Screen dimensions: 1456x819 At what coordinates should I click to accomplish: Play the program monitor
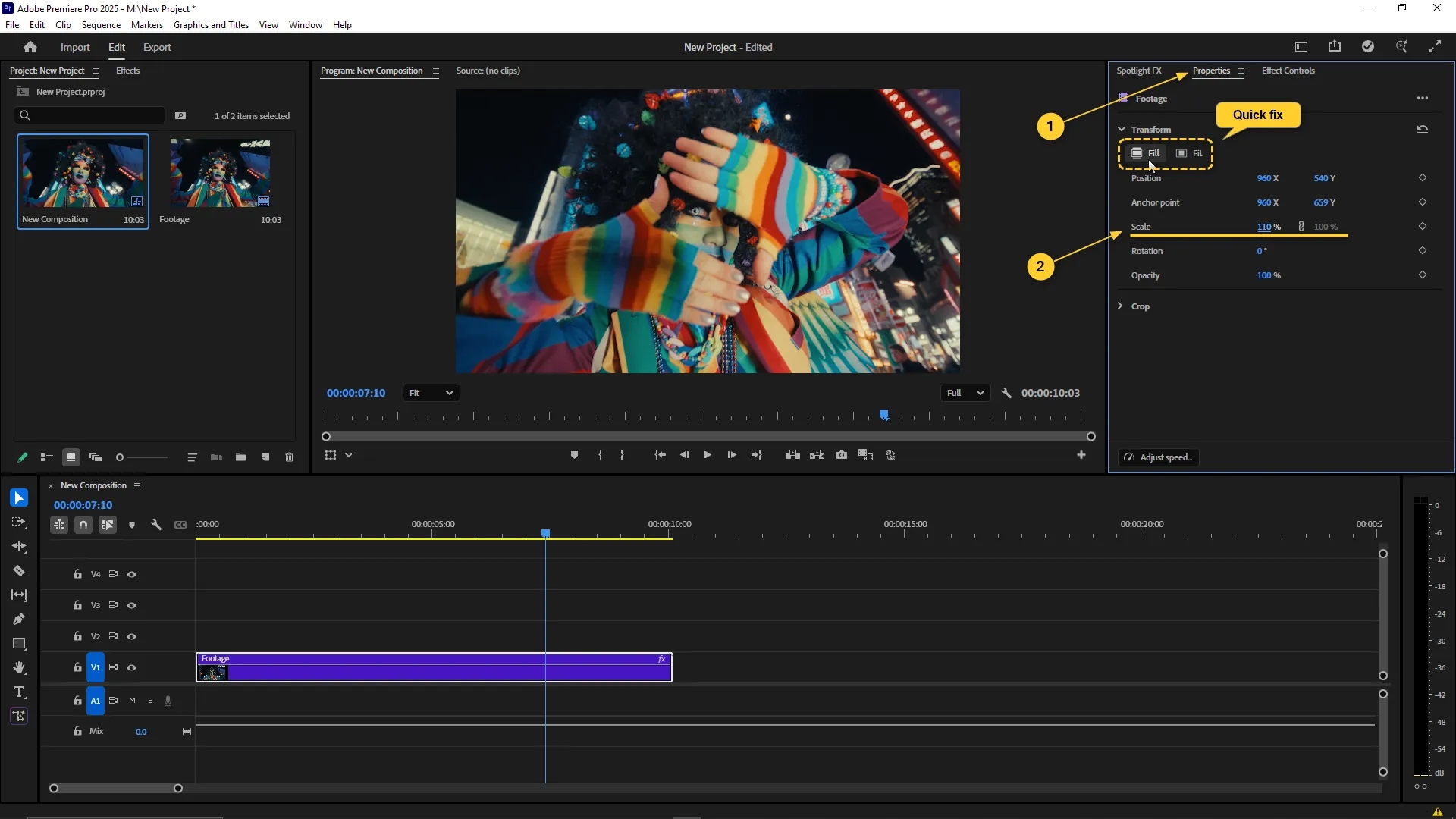708,455
